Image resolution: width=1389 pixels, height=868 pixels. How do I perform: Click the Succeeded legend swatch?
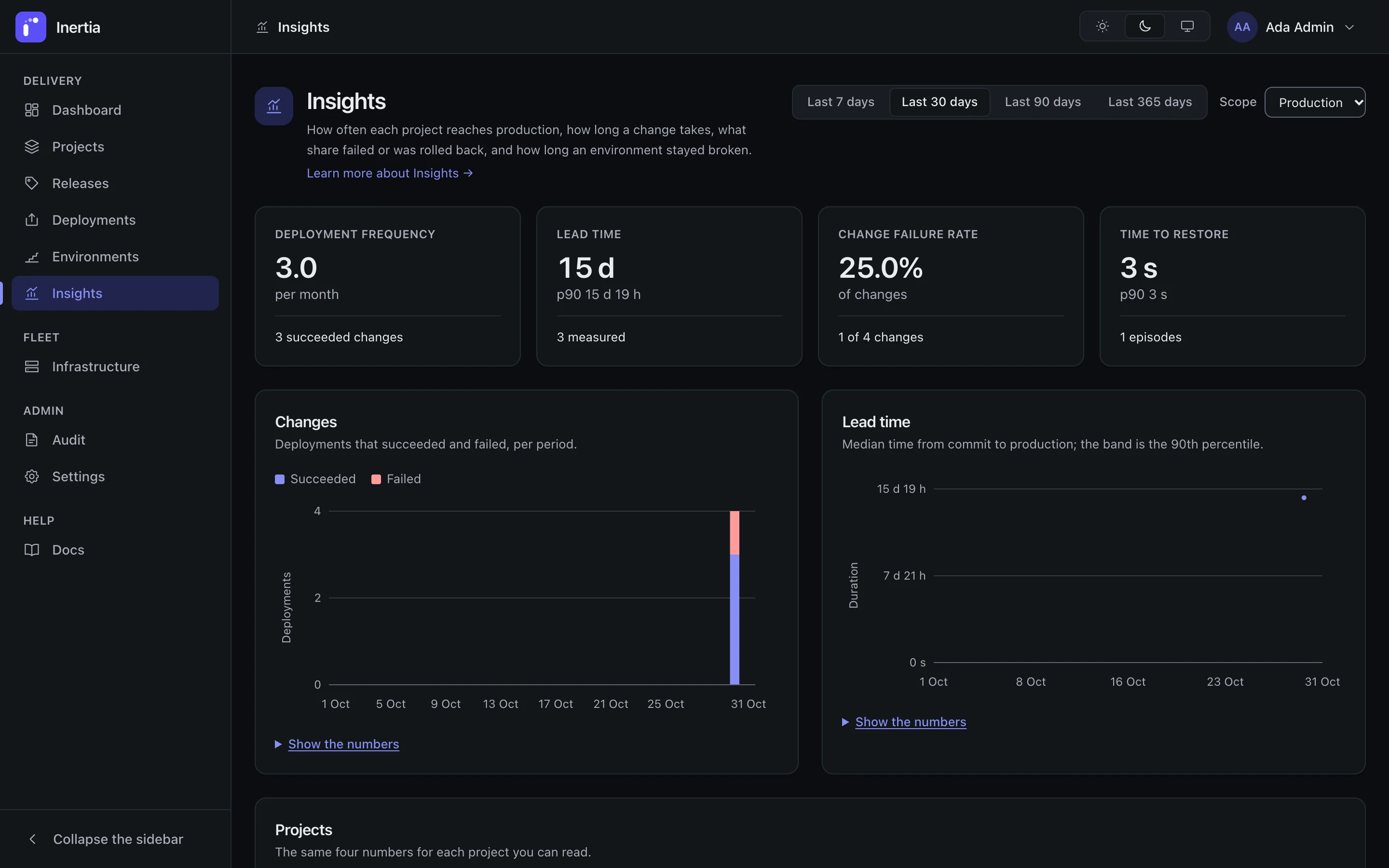pos(280,479)
